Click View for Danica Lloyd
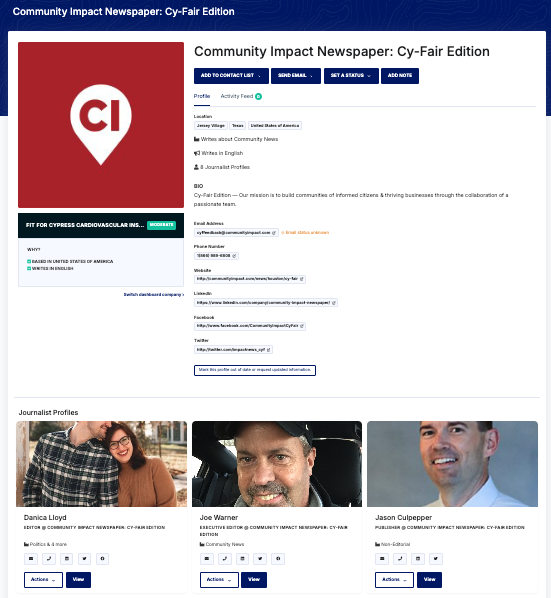This screenshot has height=598, width=551. point(79,580)
